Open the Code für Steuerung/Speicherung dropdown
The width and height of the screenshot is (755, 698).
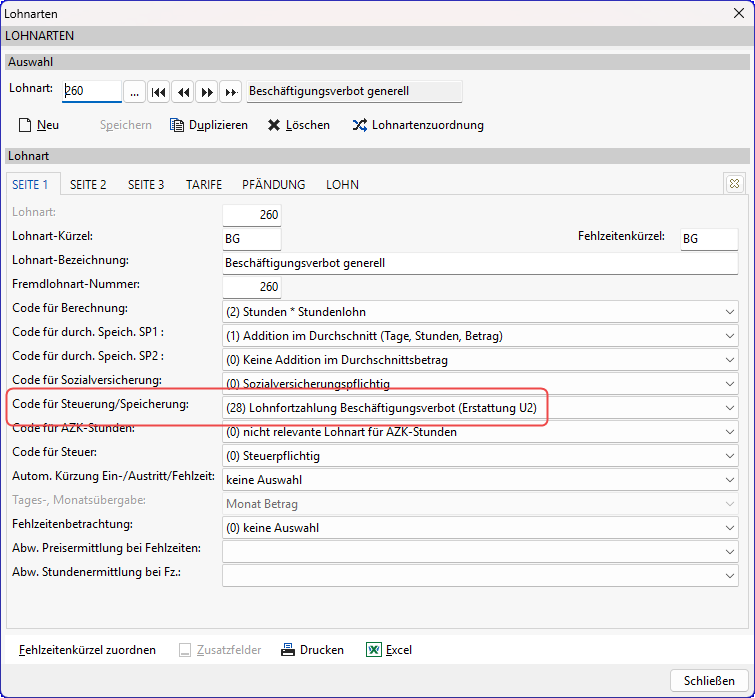coord(729,408)
